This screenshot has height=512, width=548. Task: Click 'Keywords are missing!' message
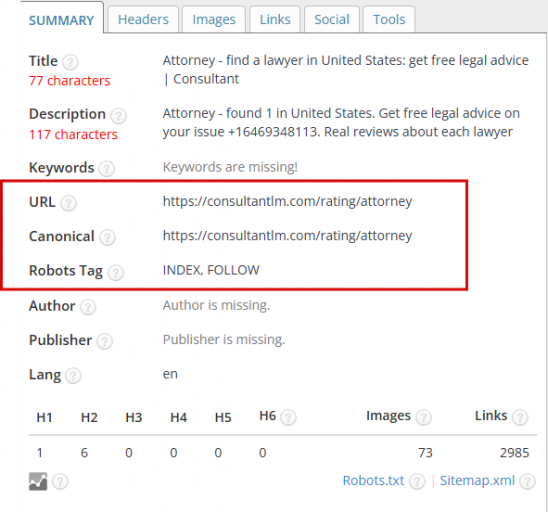pos(230,167)
